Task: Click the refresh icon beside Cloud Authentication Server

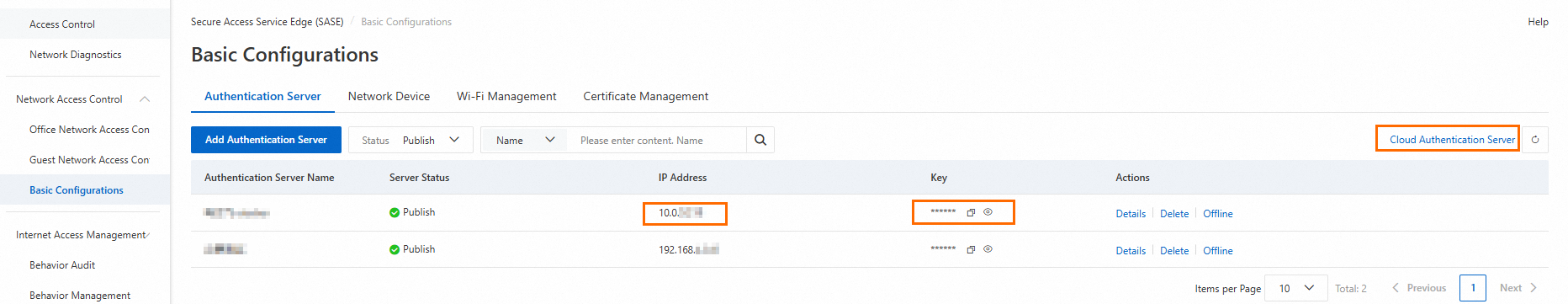Action: pyautogui.click(x=1535, y=140)
